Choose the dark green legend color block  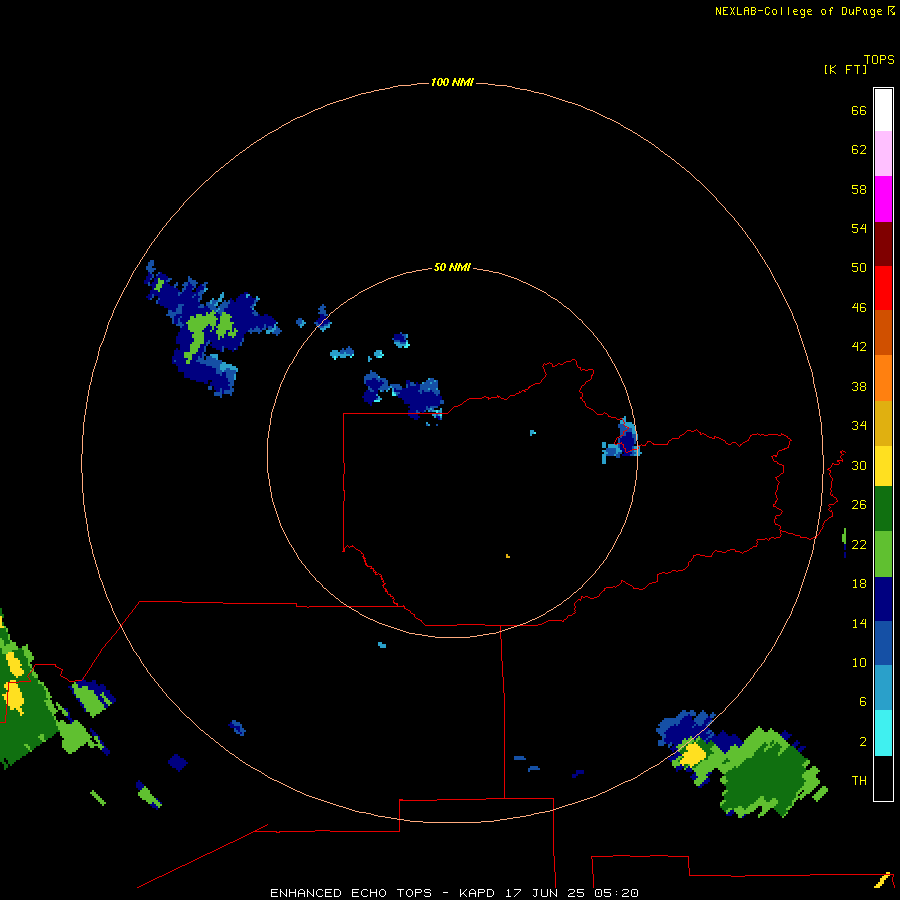883,509
